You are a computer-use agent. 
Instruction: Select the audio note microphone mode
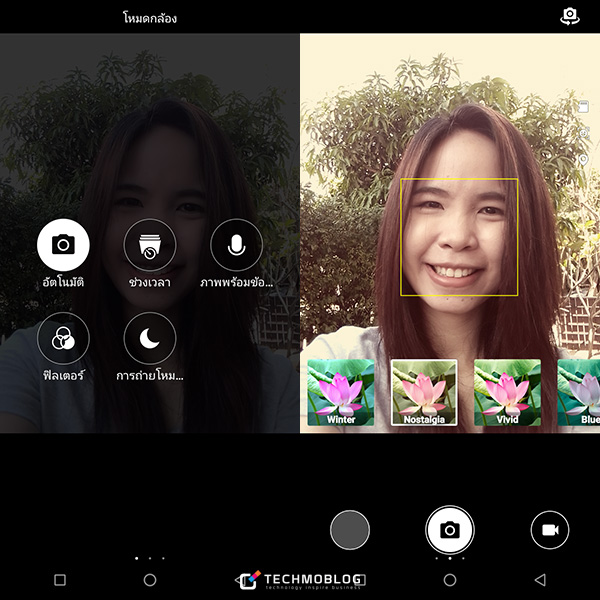point(236,245)
